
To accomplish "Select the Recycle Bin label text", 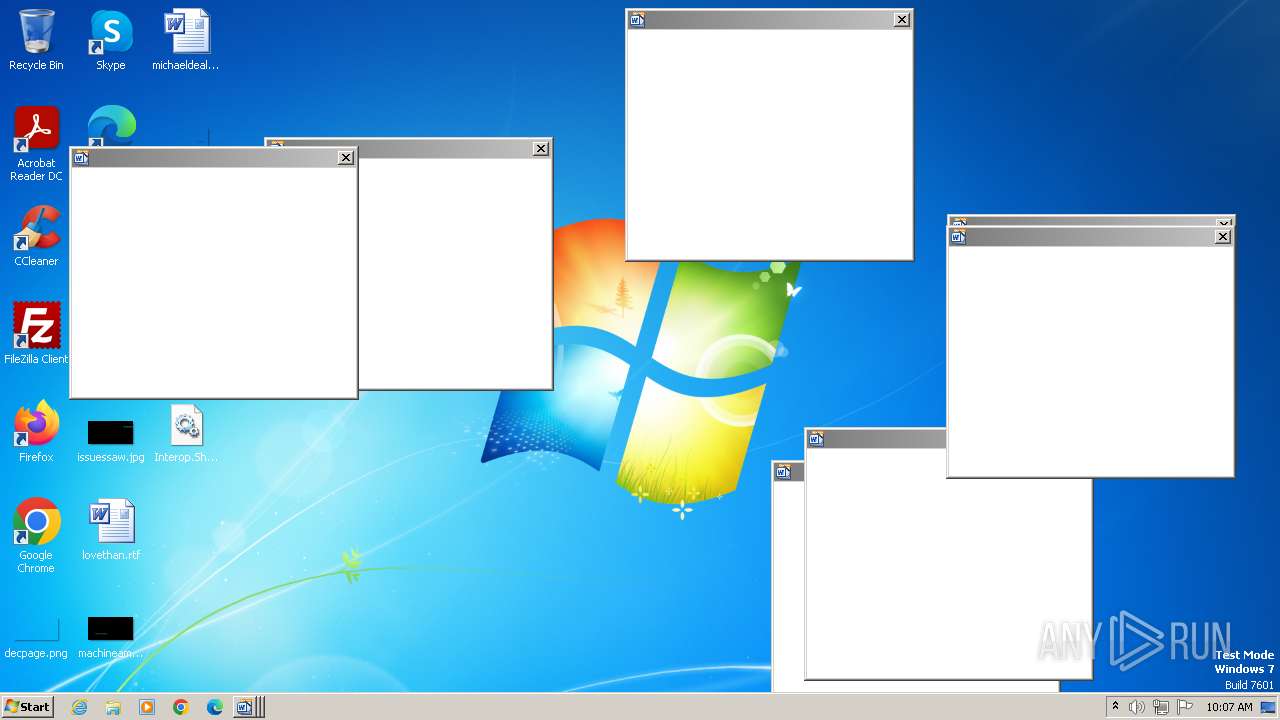I will (36, 65).
